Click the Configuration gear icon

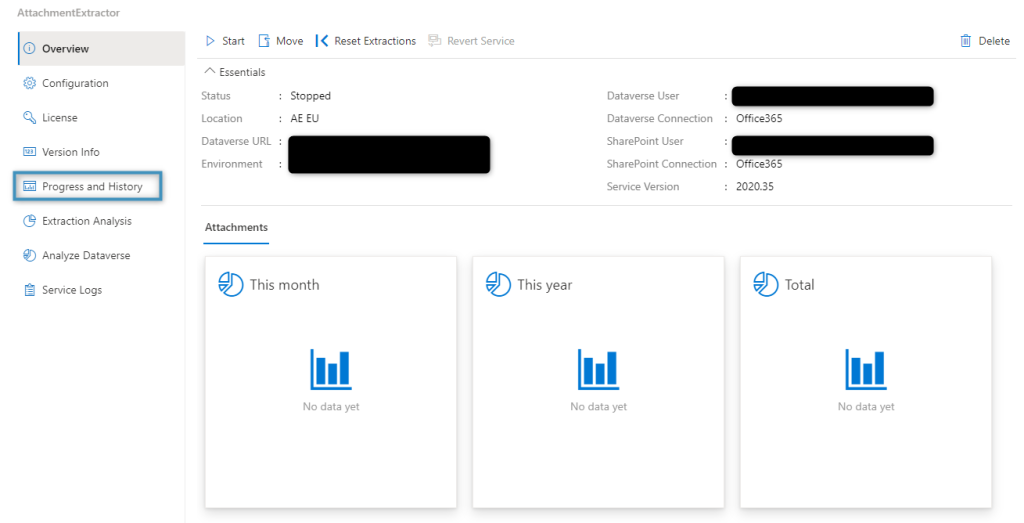29,83
